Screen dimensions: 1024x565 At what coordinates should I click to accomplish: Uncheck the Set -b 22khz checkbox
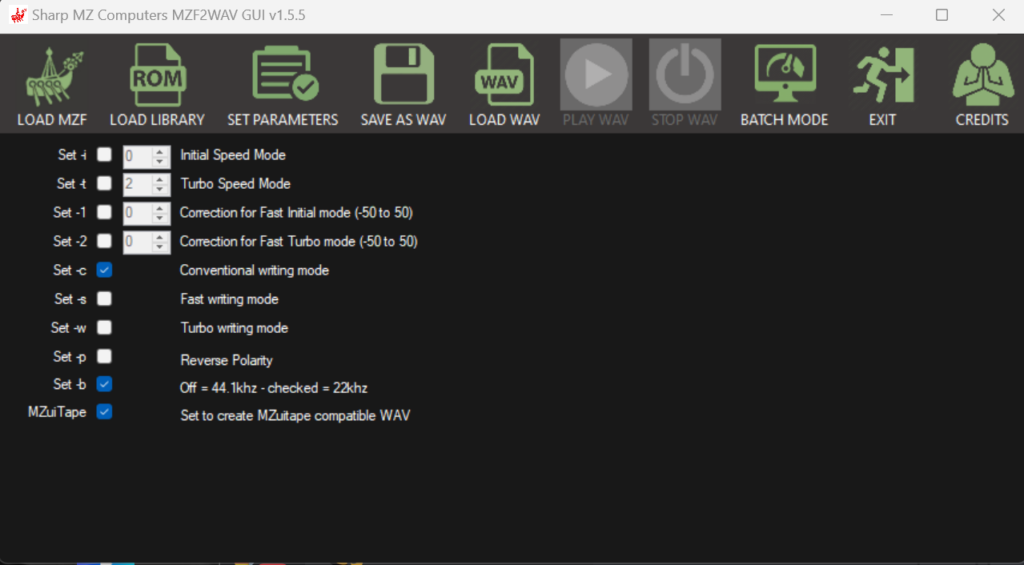click(x=104, y=384)
